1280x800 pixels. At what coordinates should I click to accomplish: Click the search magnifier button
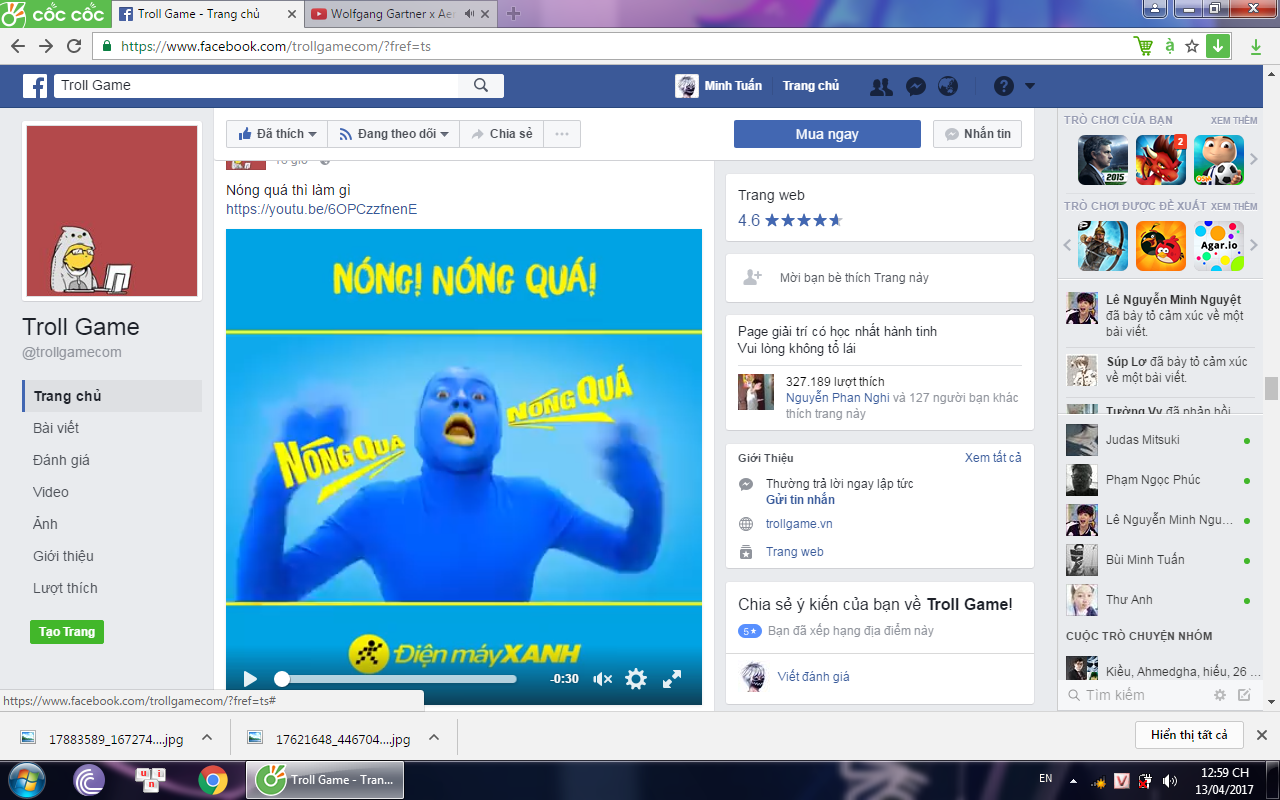(x=481, y=85)
